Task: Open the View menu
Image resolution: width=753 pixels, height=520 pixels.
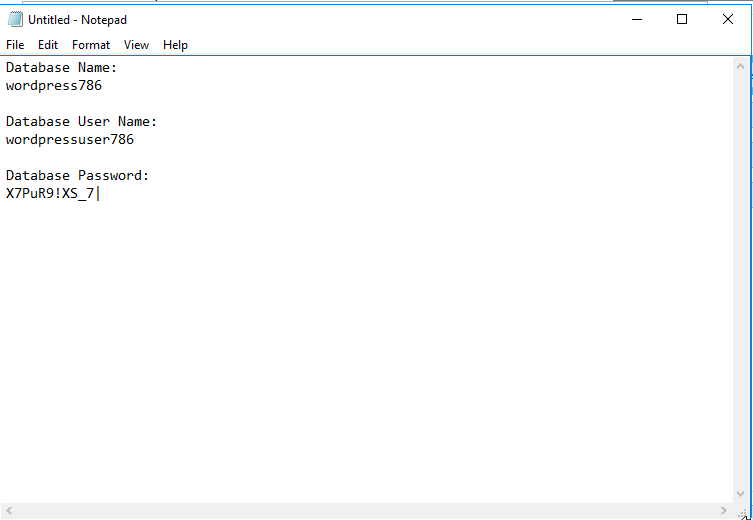Action: click(x=136, y=45)
